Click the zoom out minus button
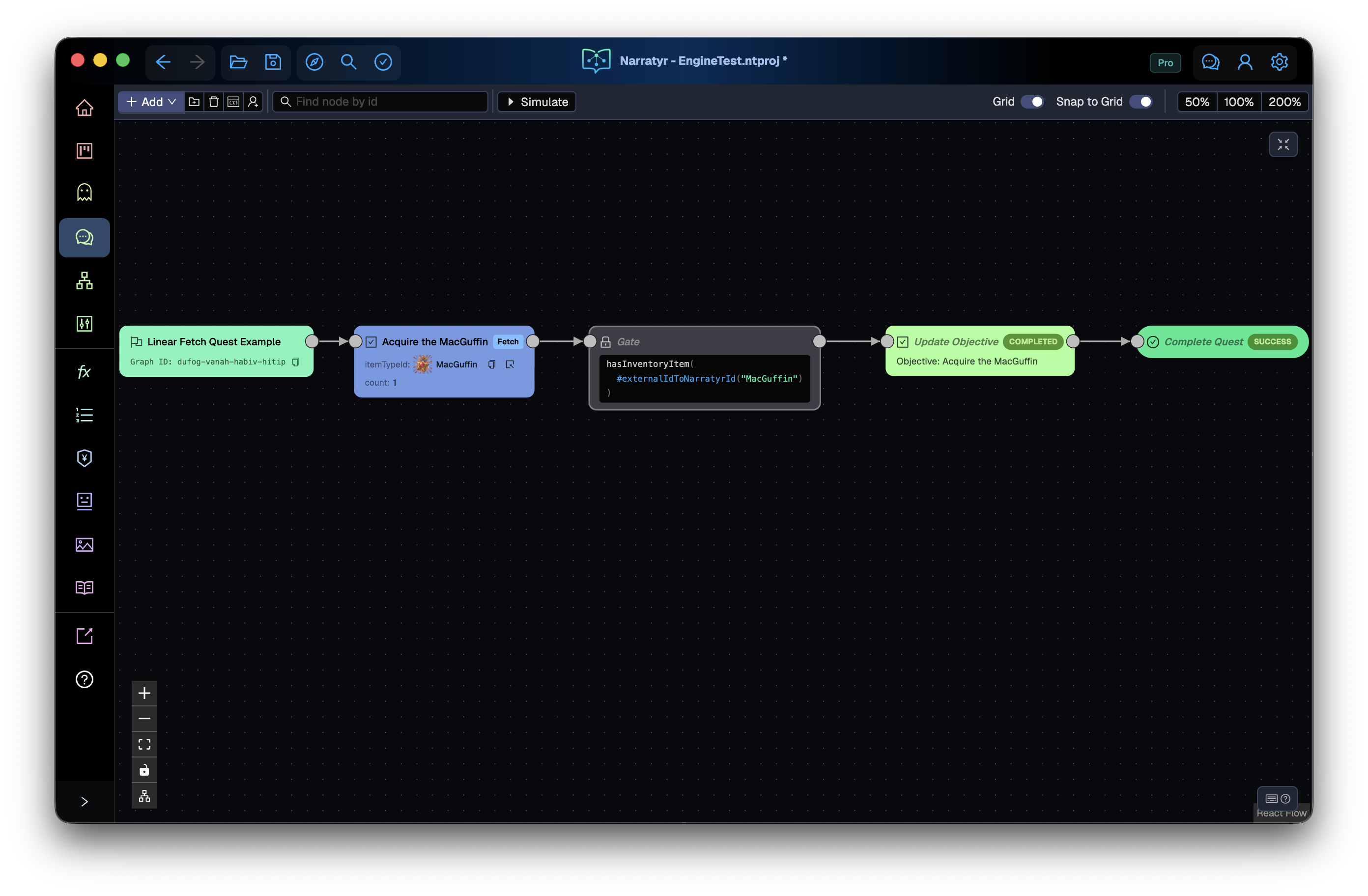This screenshot has height=896, width=1368. 144,719
